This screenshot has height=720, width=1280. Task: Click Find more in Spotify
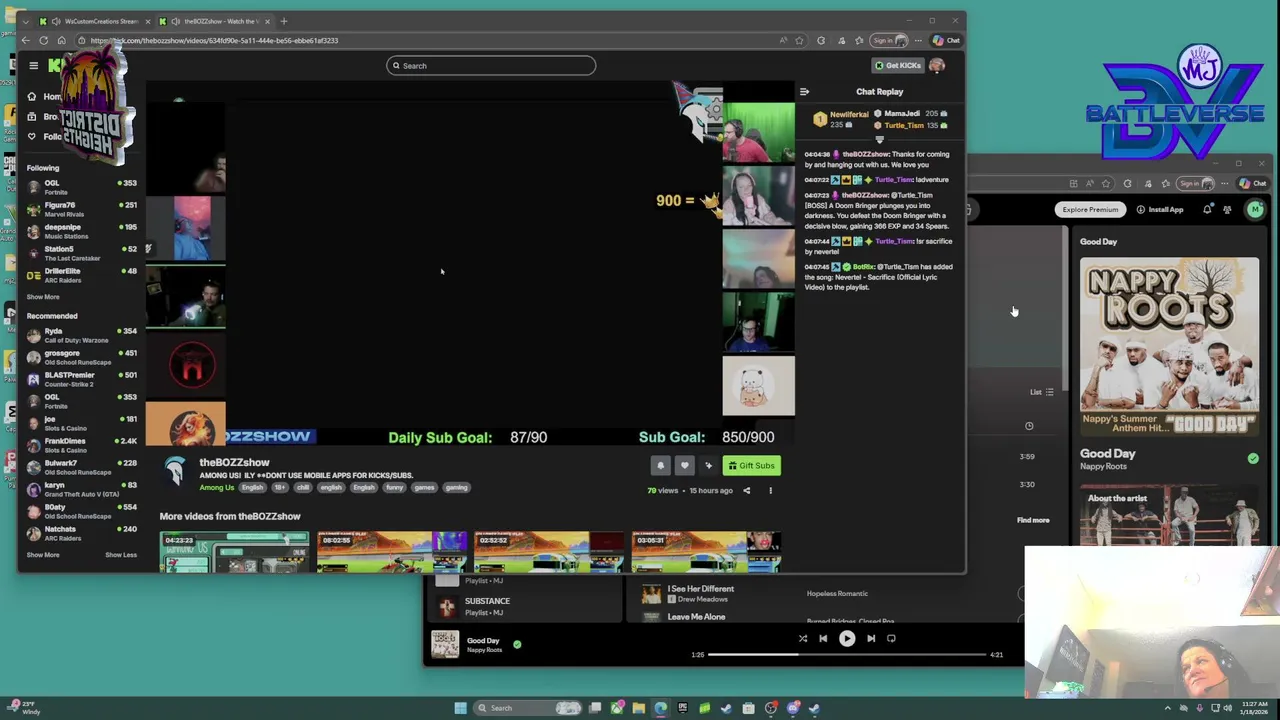[1033, 520]
